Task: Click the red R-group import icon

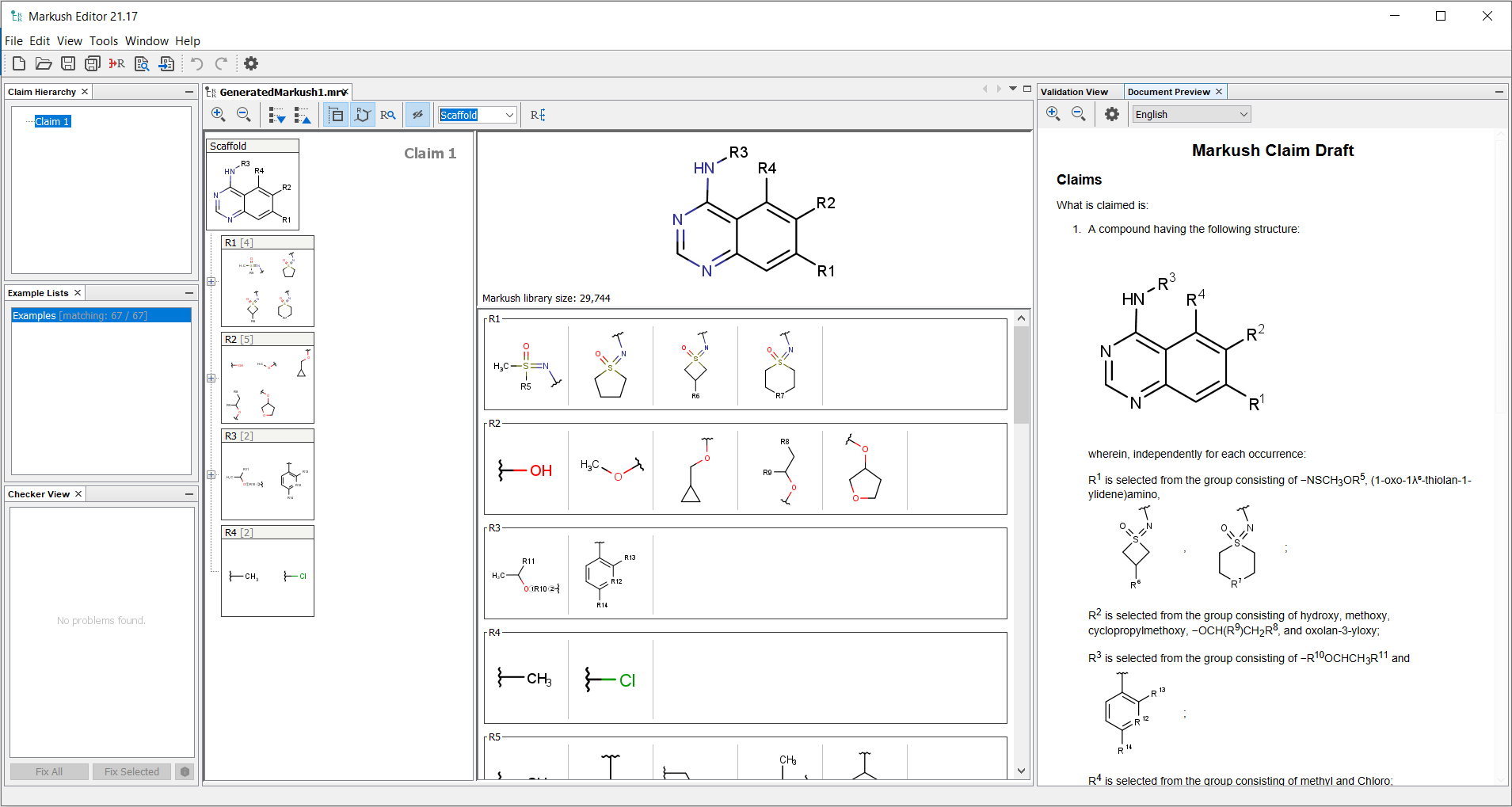Action: click(x=117, y=63)
